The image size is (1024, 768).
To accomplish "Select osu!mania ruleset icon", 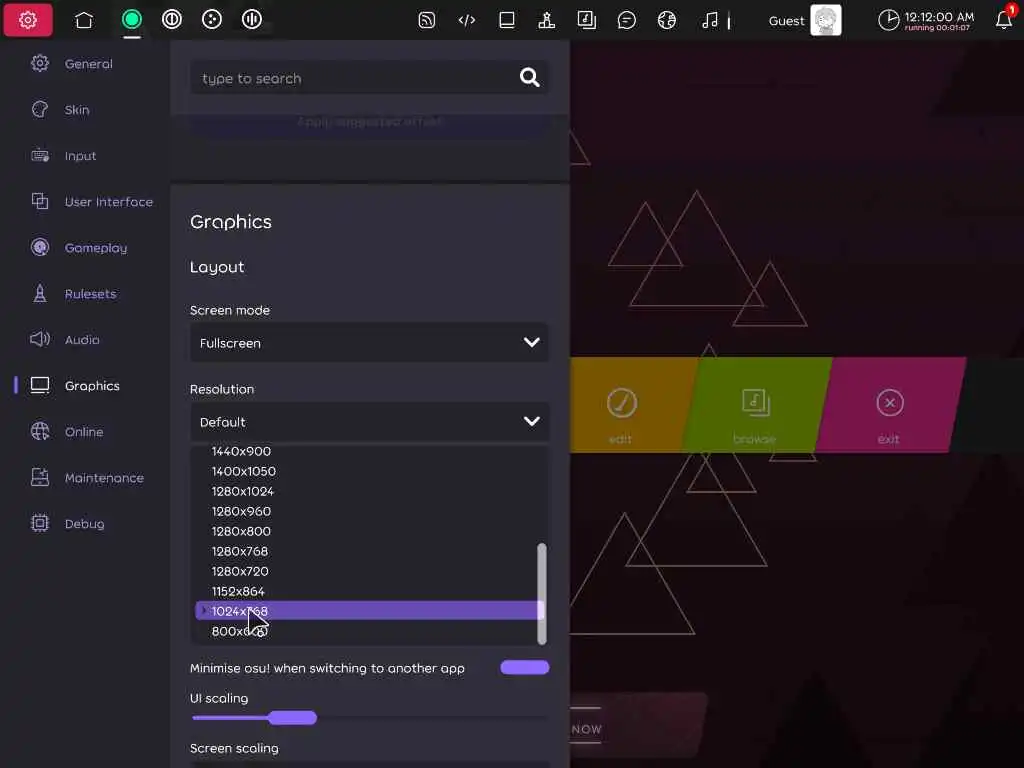I will [x=251, y=20].
